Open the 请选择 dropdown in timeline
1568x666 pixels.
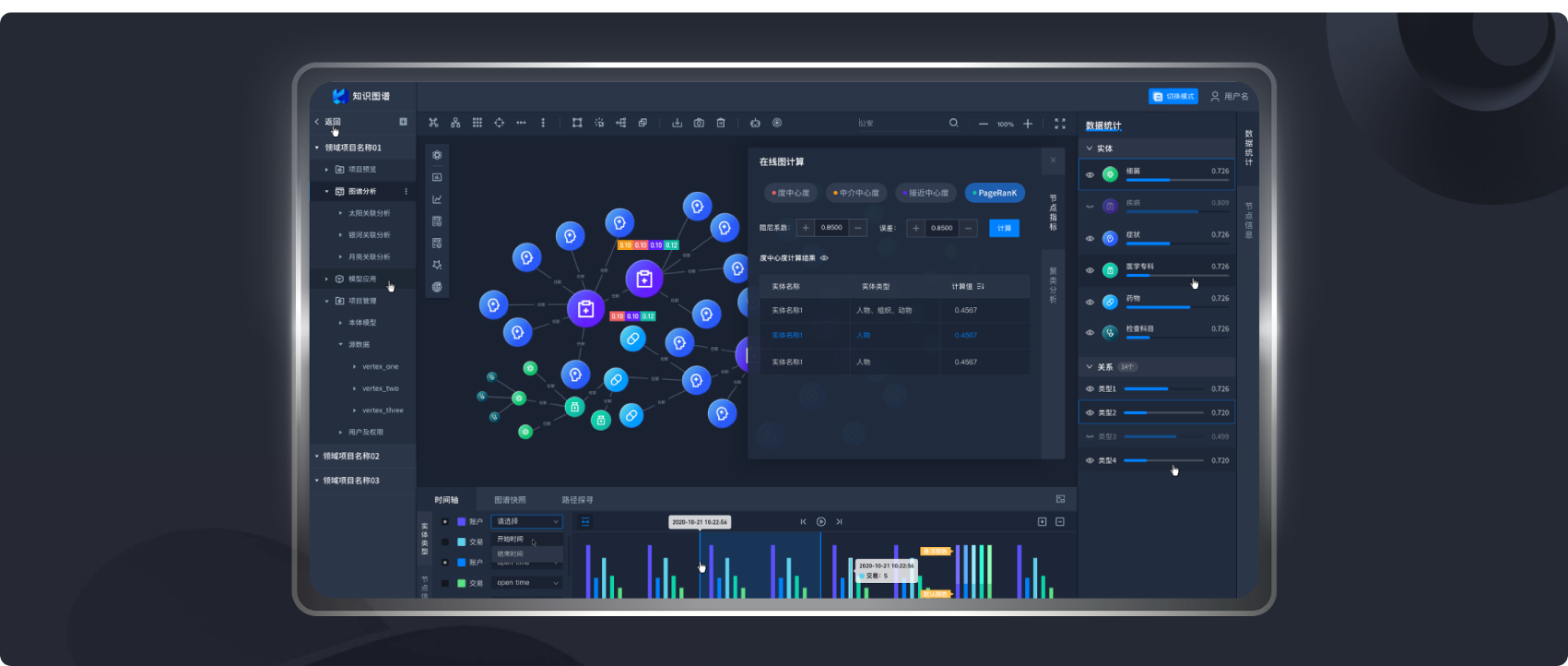pos(526,521)
